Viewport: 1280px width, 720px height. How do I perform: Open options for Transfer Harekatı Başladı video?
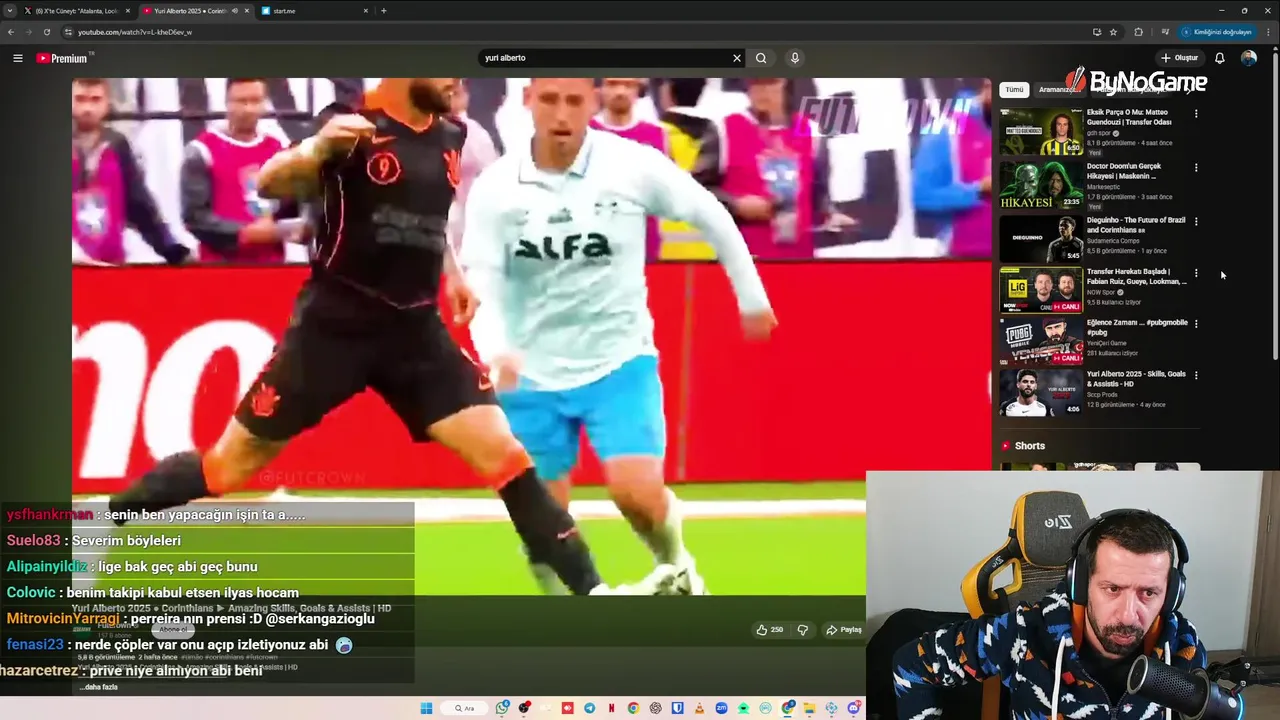pyautogui.click(x=1196, y=273)
